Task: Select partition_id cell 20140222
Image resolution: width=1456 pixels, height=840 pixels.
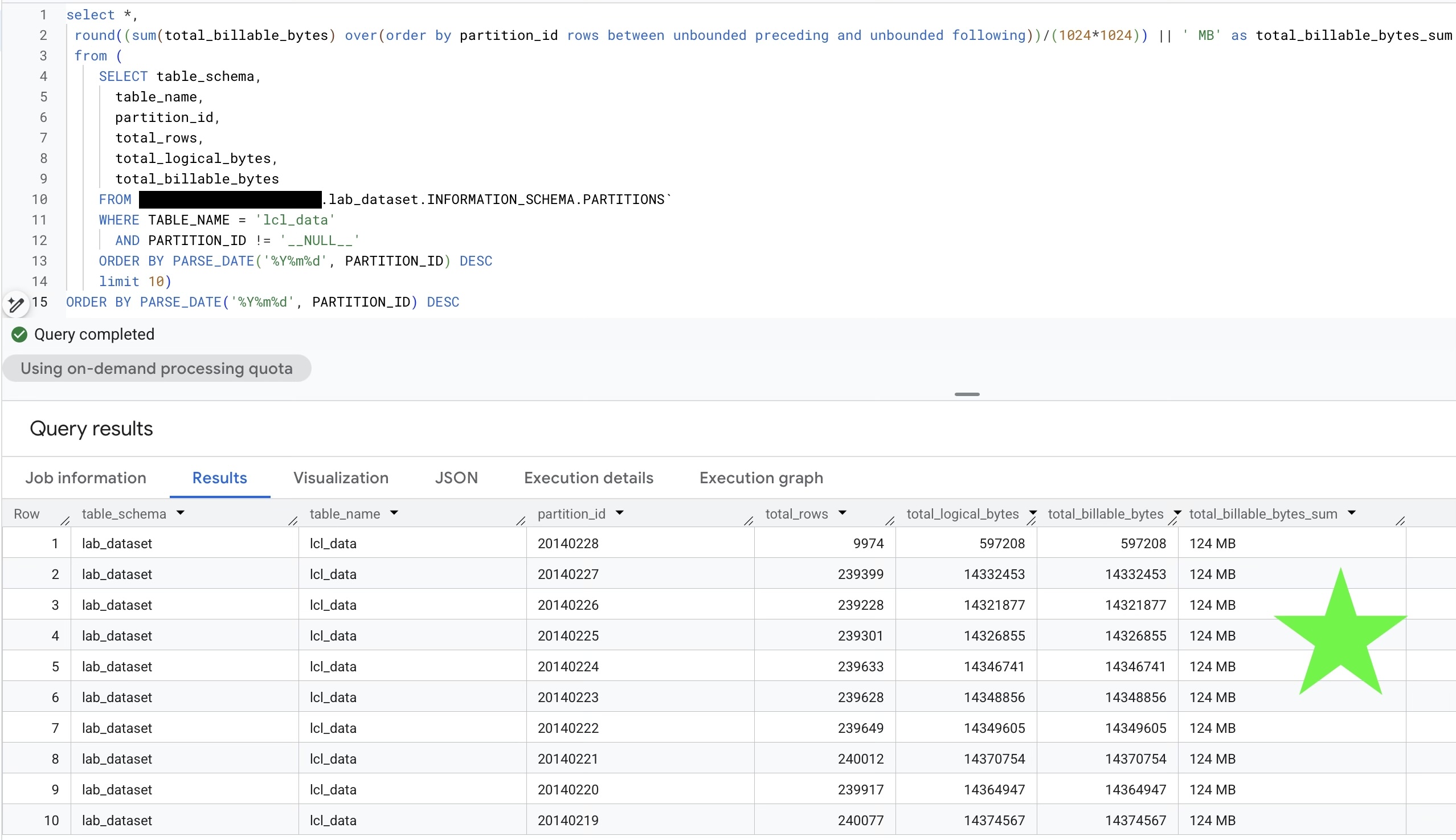Action: pyautogui.click(x=640, y=728)
